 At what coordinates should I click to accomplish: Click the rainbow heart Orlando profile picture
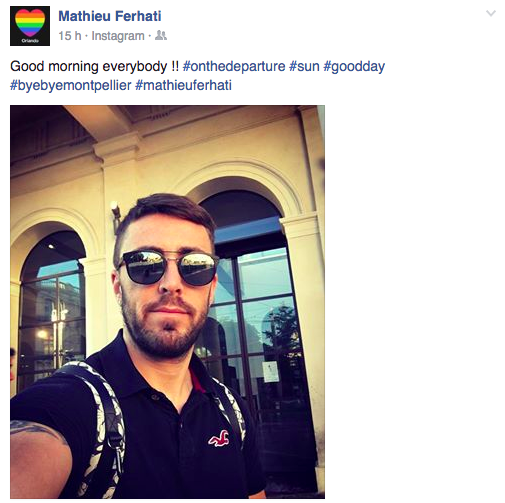tap(30, 26)
